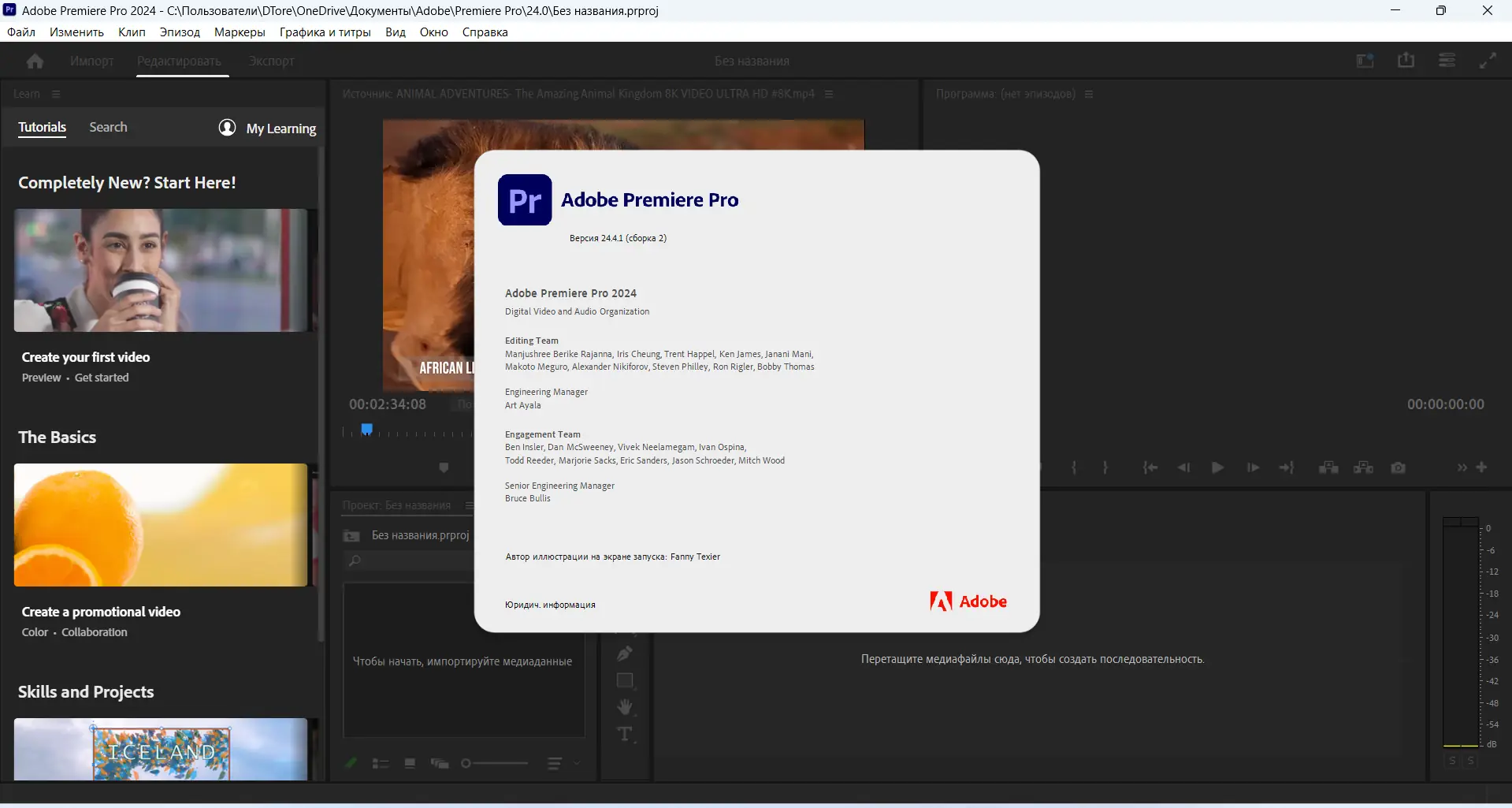Select the Search tab in Learn panel
The width and height of the screenshot is (1512, 808).
click(108, 127)
